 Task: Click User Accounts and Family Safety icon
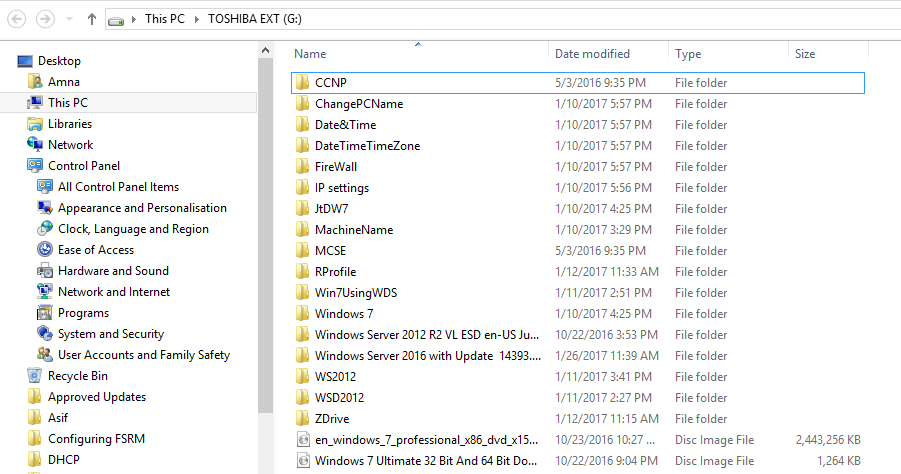click(x=45, y=354)
